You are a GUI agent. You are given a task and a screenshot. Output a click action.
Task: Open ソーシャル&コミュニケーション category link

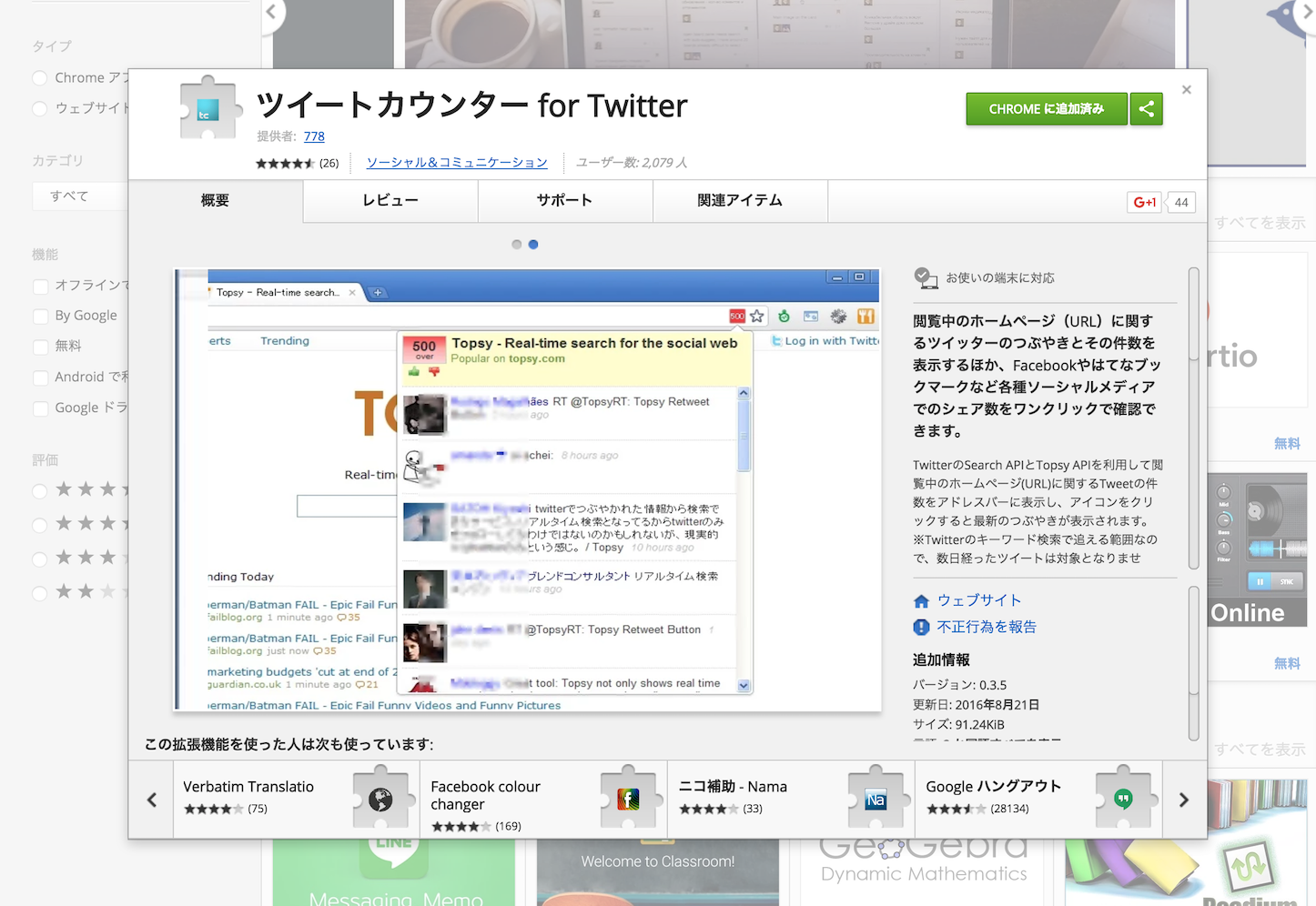tap(457, 163)
